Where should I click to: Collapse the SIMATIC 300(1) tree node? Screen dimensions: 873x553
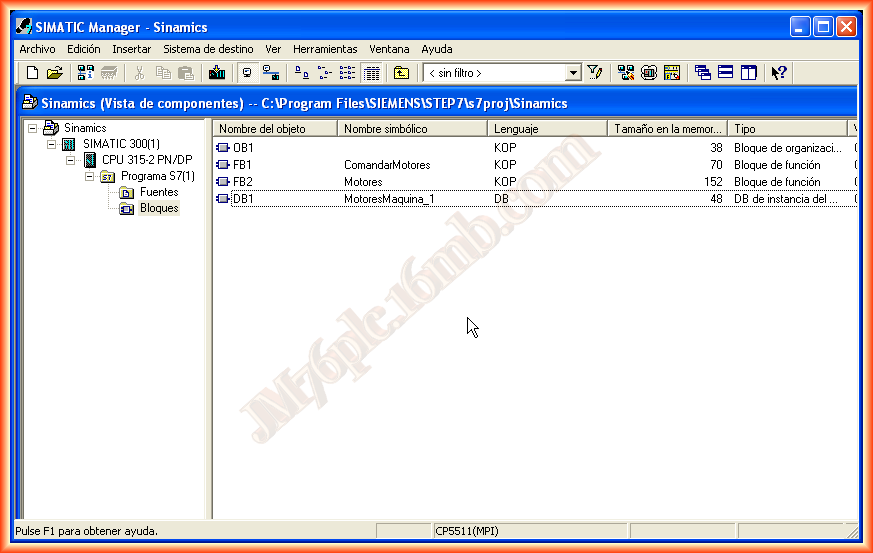(52, 144)
